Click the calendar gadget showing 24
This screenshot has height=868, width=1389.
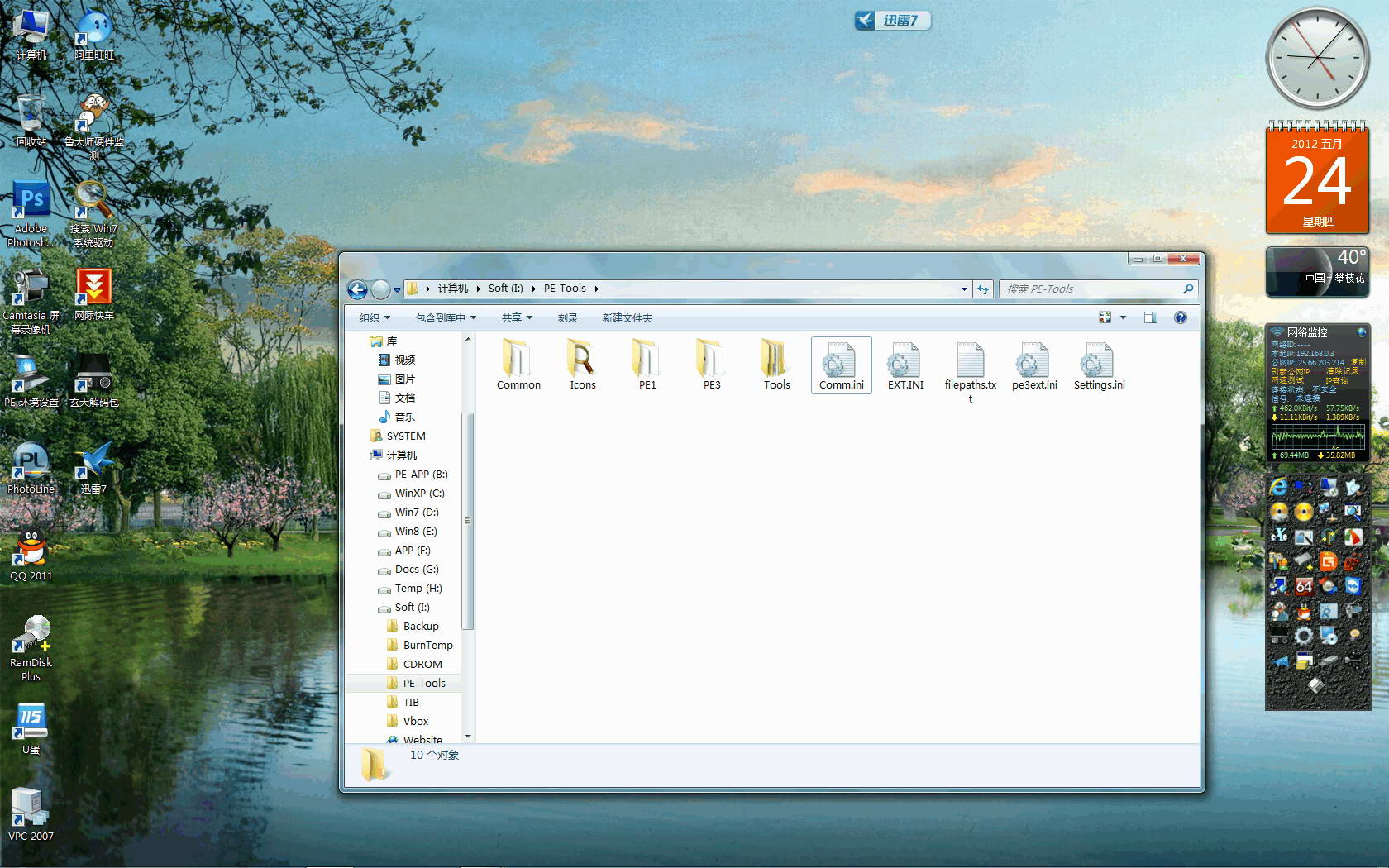click(1317, 179)
